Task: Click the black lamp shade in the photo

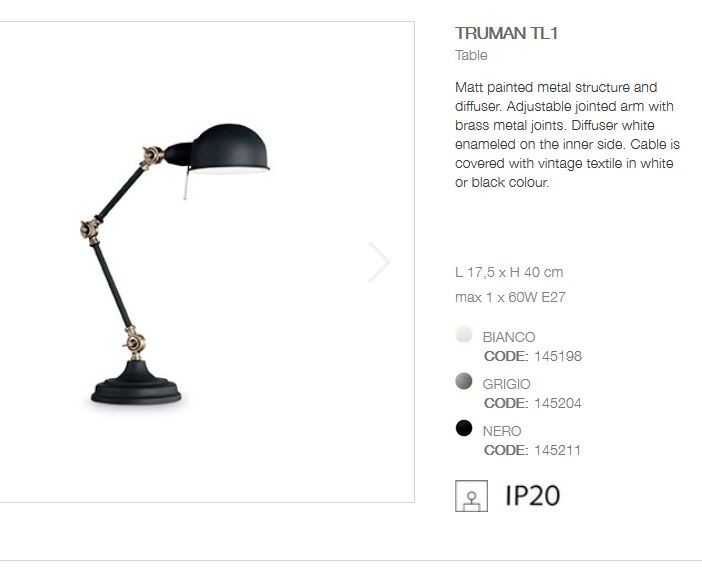Action: coord(229,149)
